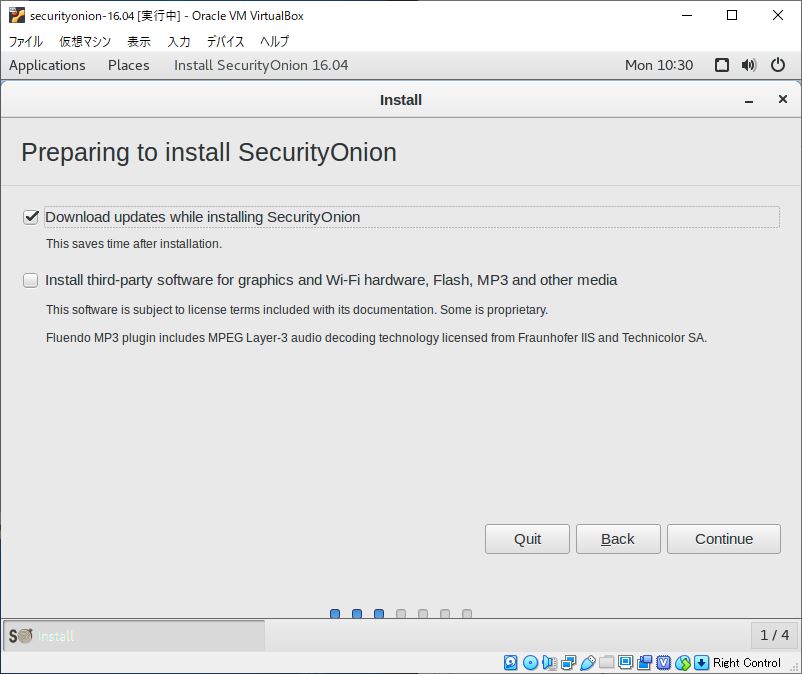The width and height of the screenshot is (802, 674).
Task: Click Install SecurityOnion 16.04 panel item
Action: (261, 65)
